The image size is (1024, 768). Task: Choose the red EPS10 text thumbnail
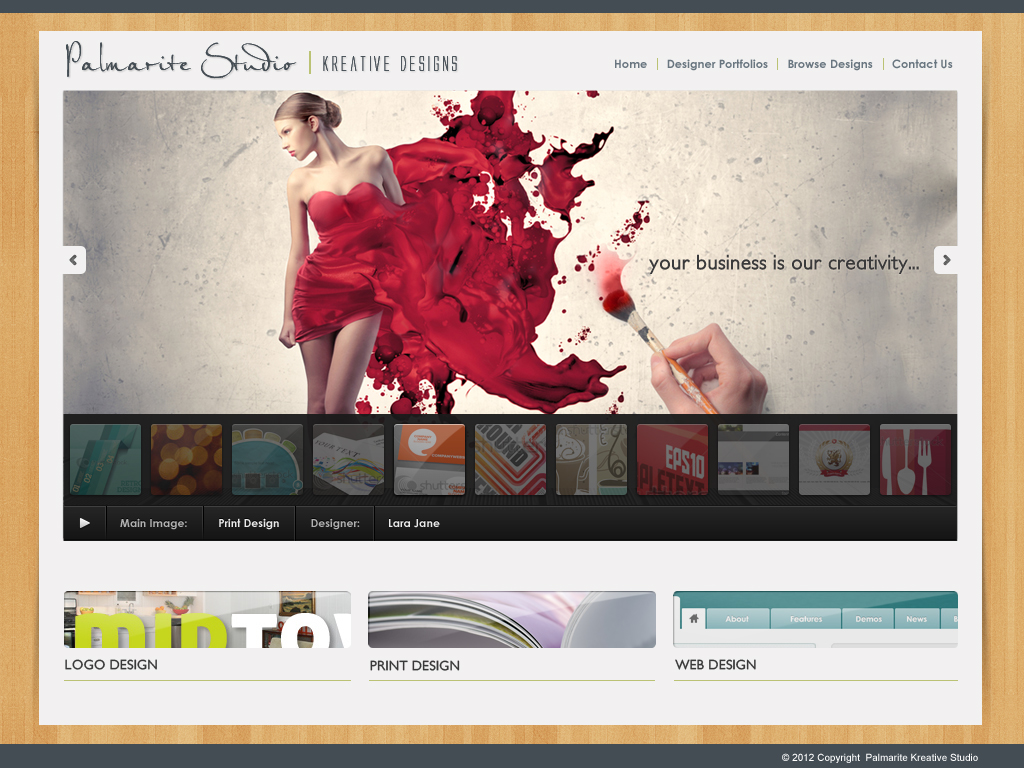(672, 460)
